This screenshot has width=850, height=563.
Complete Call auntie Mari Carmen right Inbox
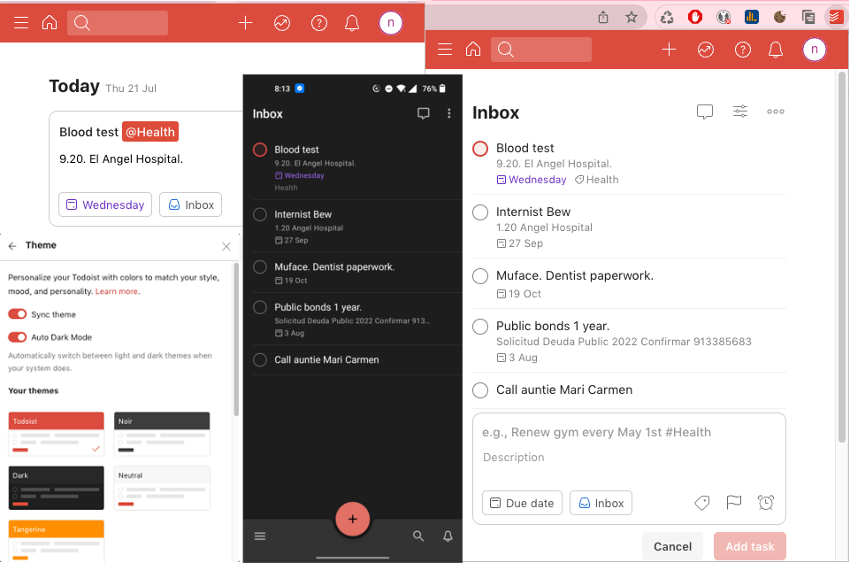tap(480, 390)
